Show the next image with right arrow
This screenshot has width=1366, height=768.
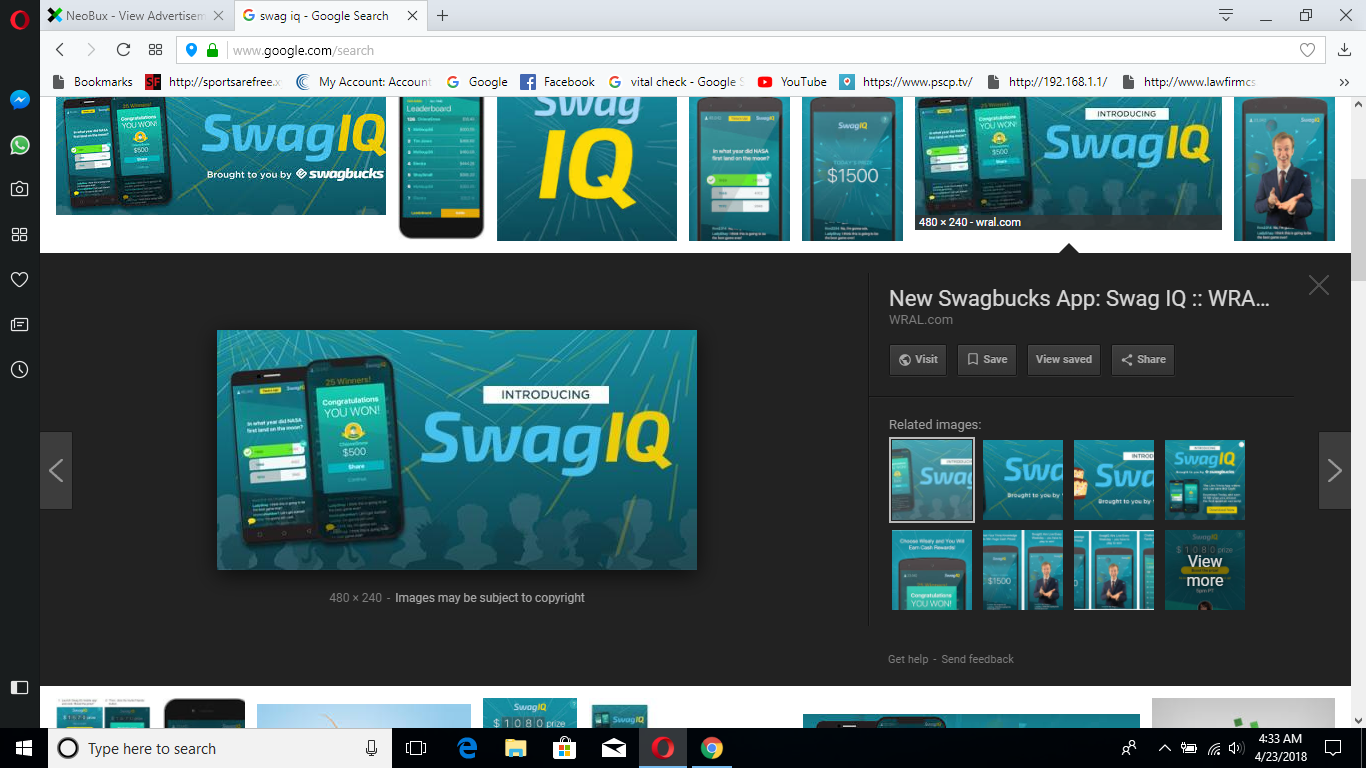pyautogui.click(x=1334, y=471)
